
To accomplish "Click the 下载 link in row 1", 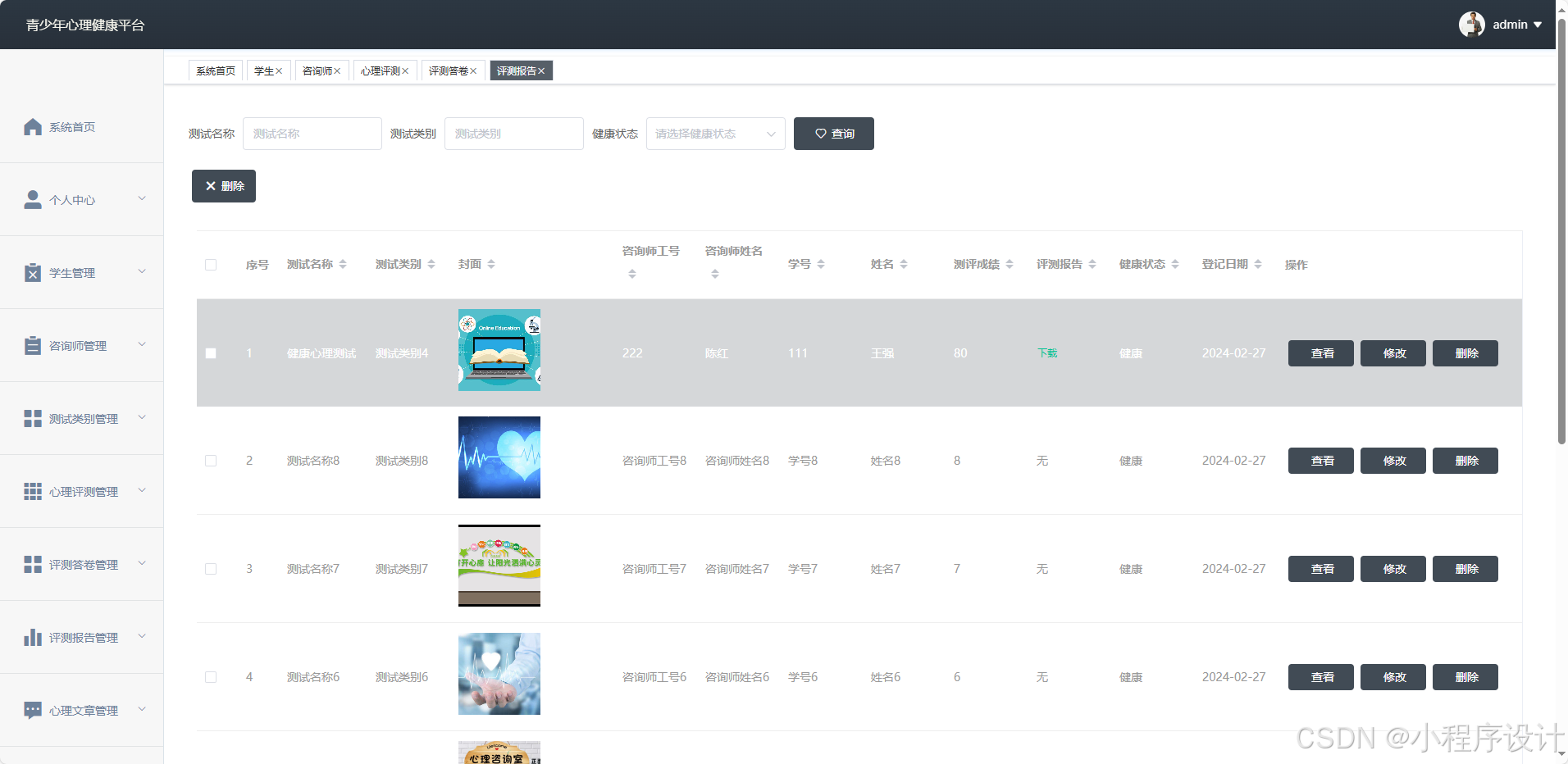I will pyautogui.click(x=1047, y=353).
